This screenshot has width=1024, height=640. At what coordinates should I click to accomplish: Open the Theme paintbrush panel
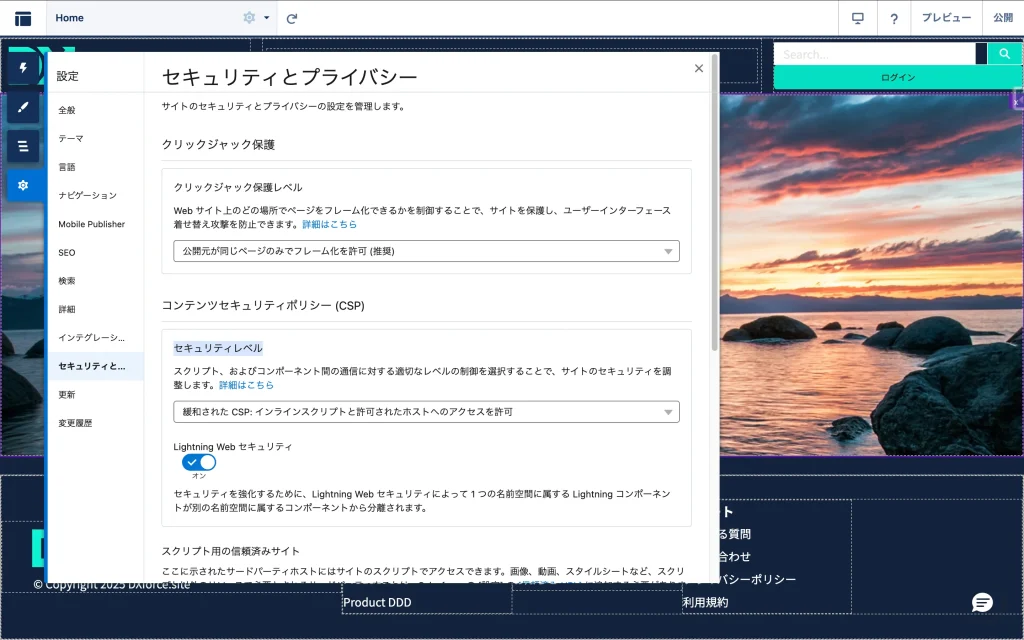pos(23,106)
